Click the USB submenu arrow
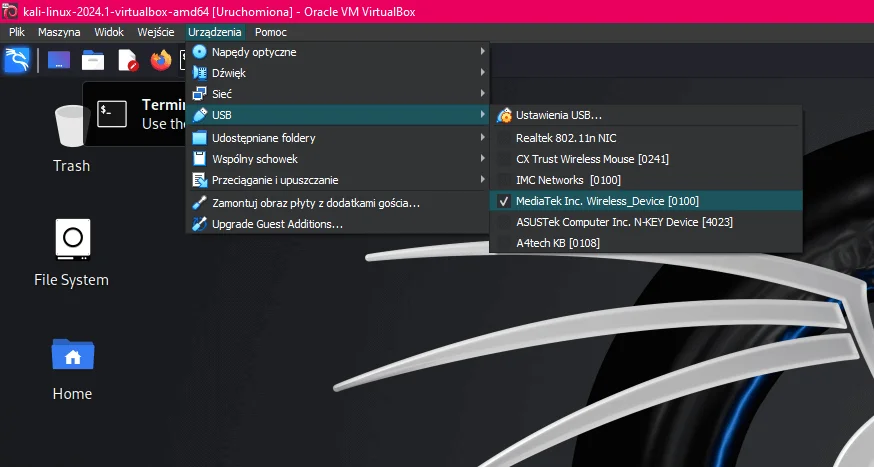874x467 pixels. (x=482, y=115)
